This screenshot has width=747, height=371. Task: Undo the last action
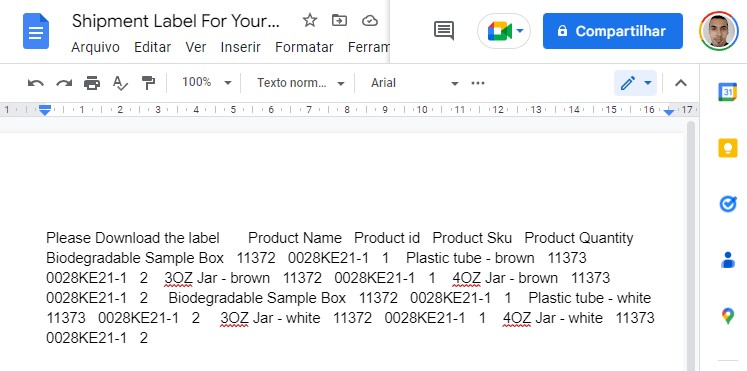(x=36, y=83)
